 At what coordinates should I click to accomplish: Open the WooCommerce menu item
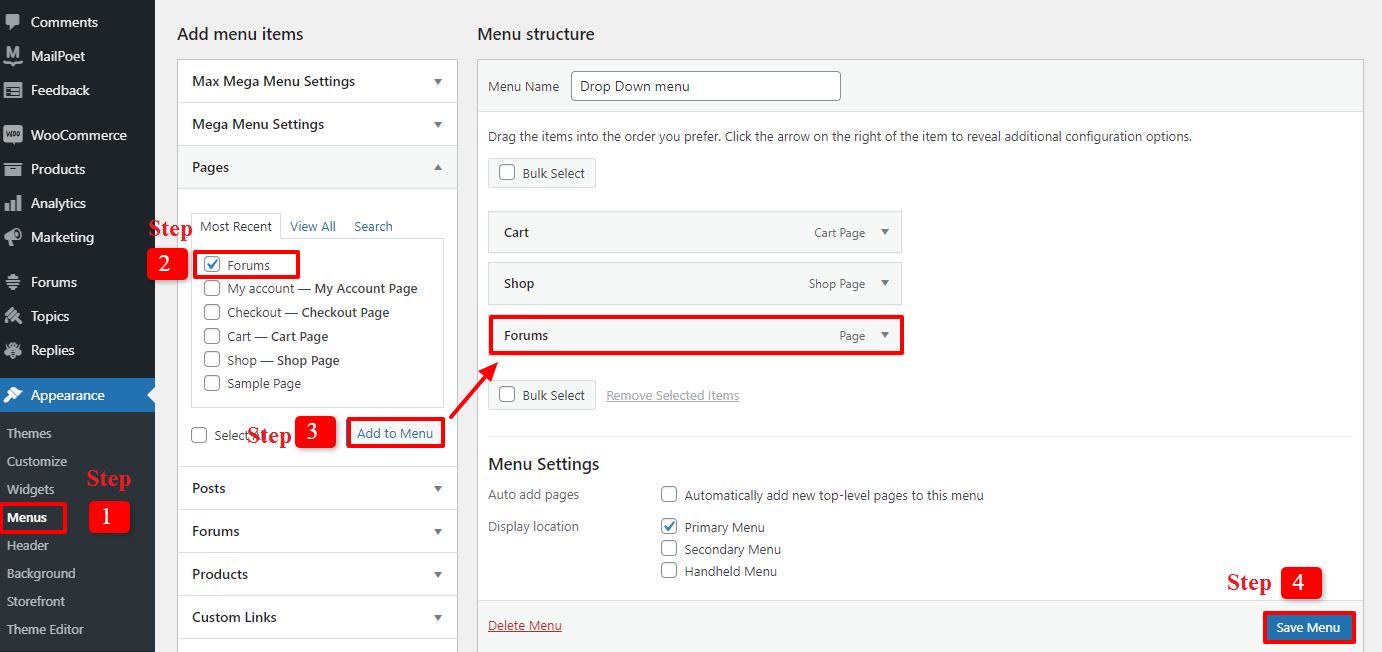(x=78, y=135)
